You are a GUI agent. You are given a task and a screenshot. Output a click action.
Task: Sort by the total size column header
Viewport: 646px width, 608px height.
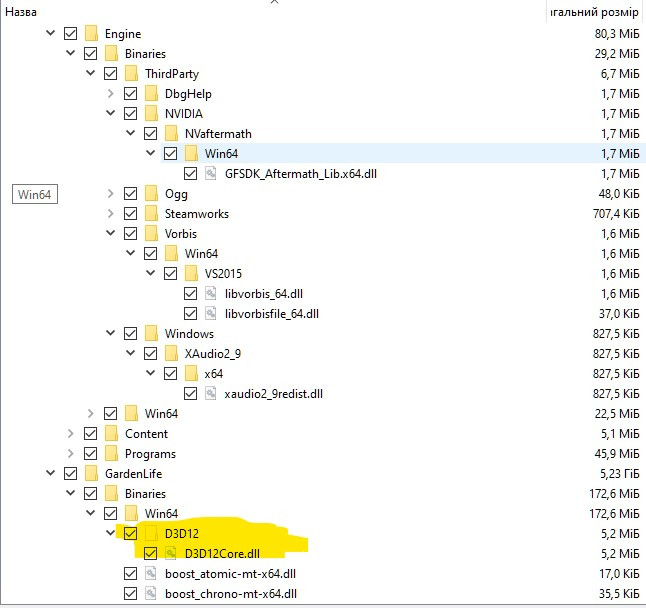tap(595, 12)
